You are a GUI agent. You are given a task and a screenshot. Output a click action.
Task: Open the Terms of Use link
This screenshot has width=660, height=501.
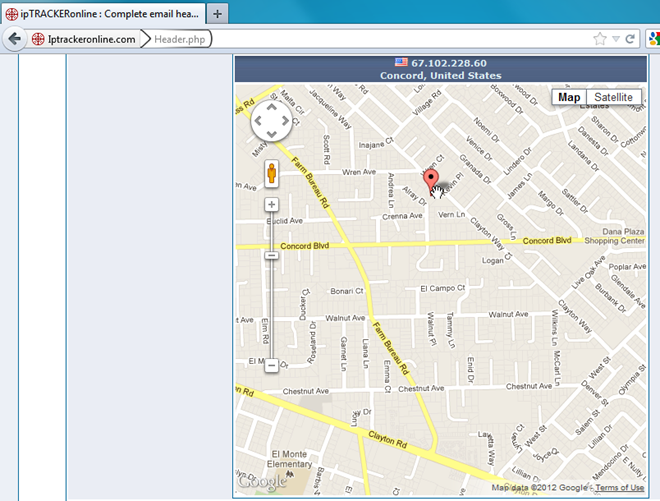coord(620,488)
